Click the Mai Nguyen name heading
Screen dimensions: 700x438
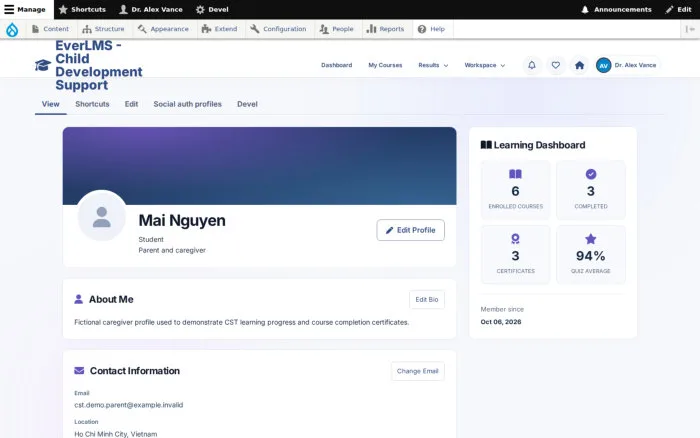[x=182, y=221]
